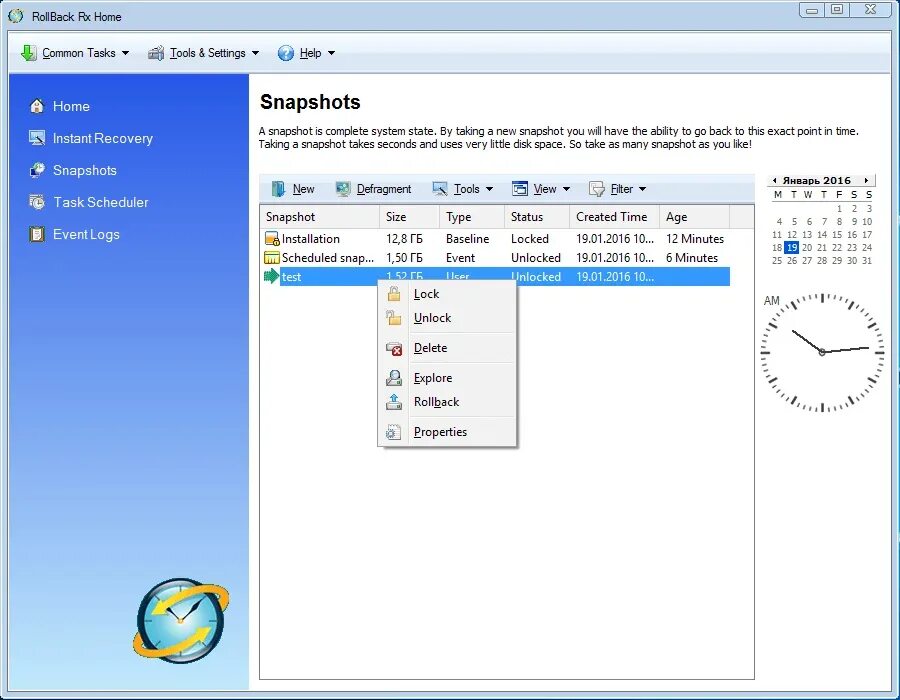Click the New snapshot button label

304,189
